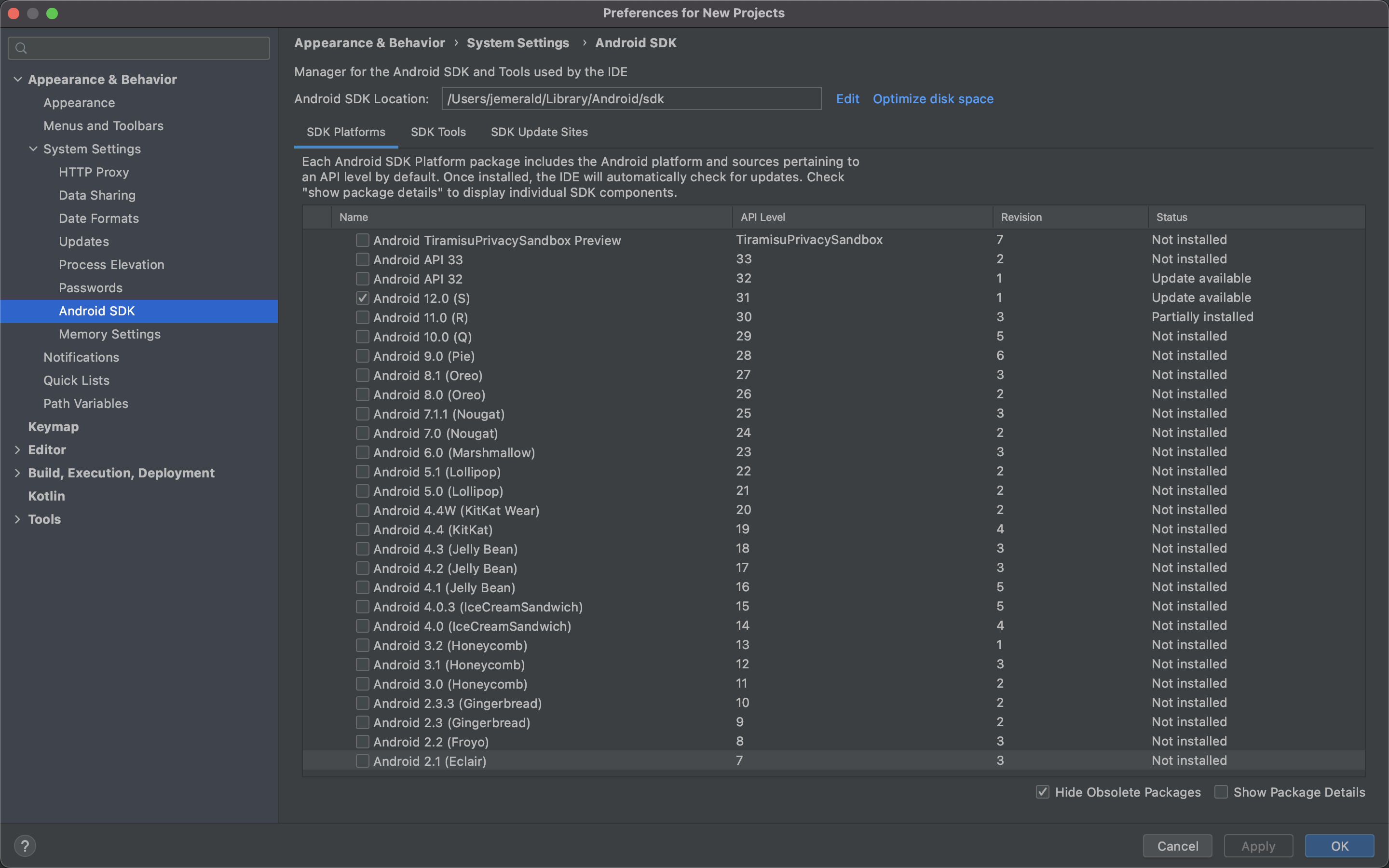Expand the Tools settings section
This screenshot has width=1389, height=868.
point(17,519)
